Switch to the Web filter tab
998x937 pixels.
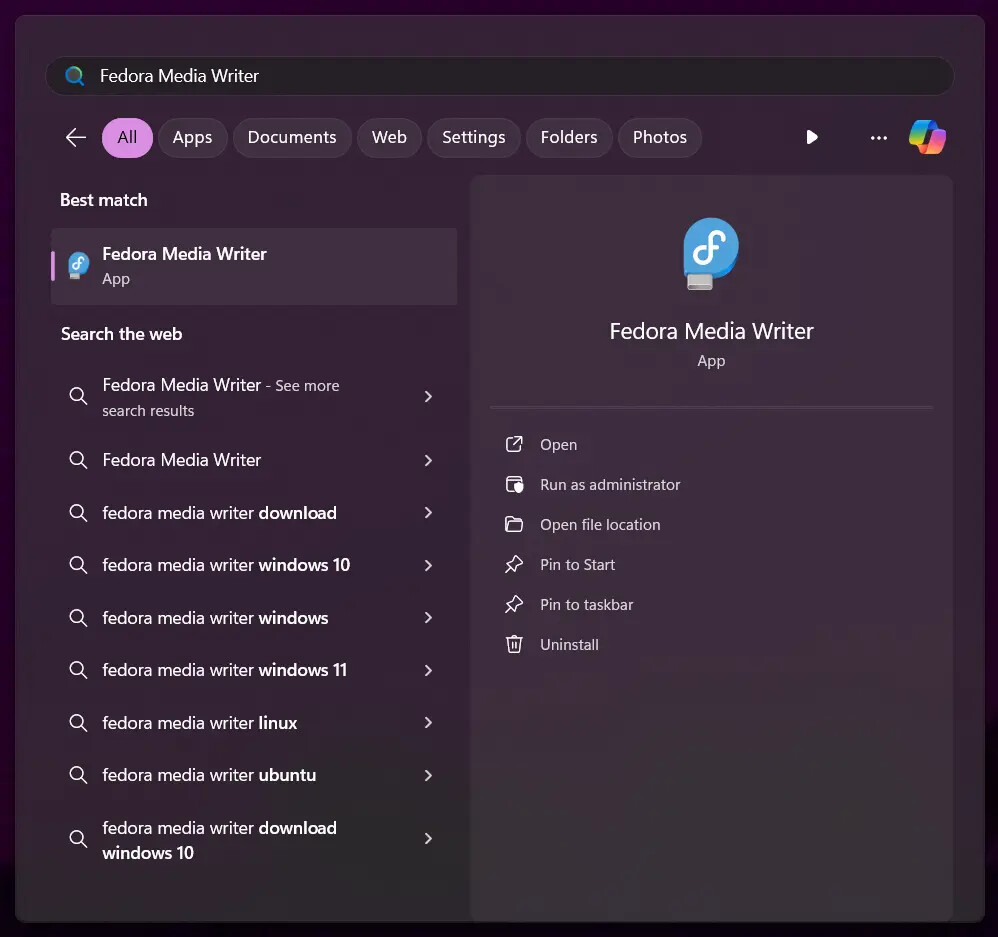pyautogui.click(x=389, y=137)
